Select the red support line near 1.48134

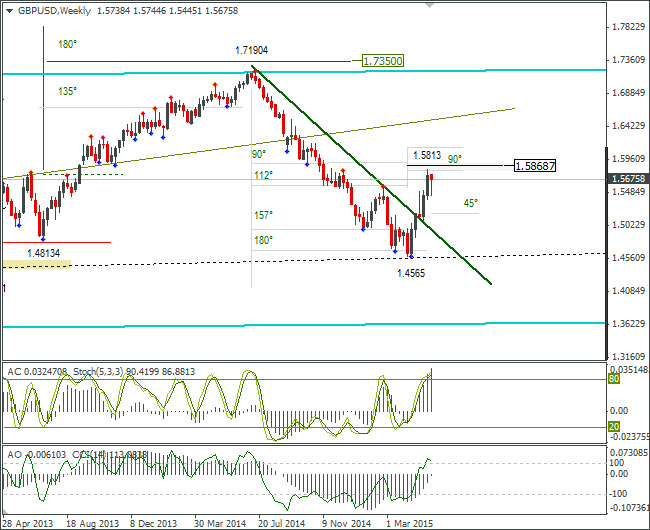point(57,242)
